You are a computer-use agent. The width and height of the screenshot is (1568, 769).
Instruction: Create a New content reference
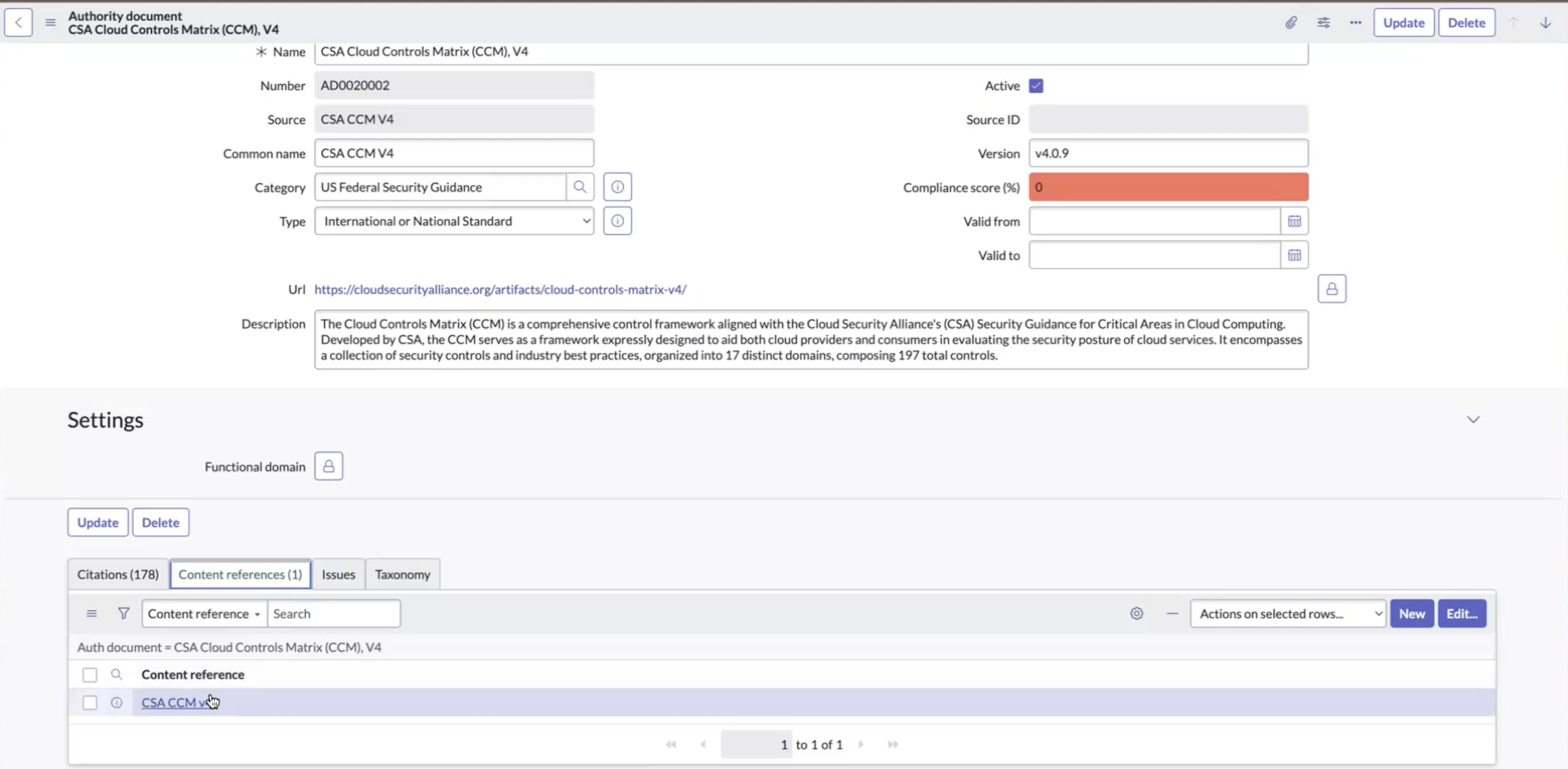(x=1411, y=614)
